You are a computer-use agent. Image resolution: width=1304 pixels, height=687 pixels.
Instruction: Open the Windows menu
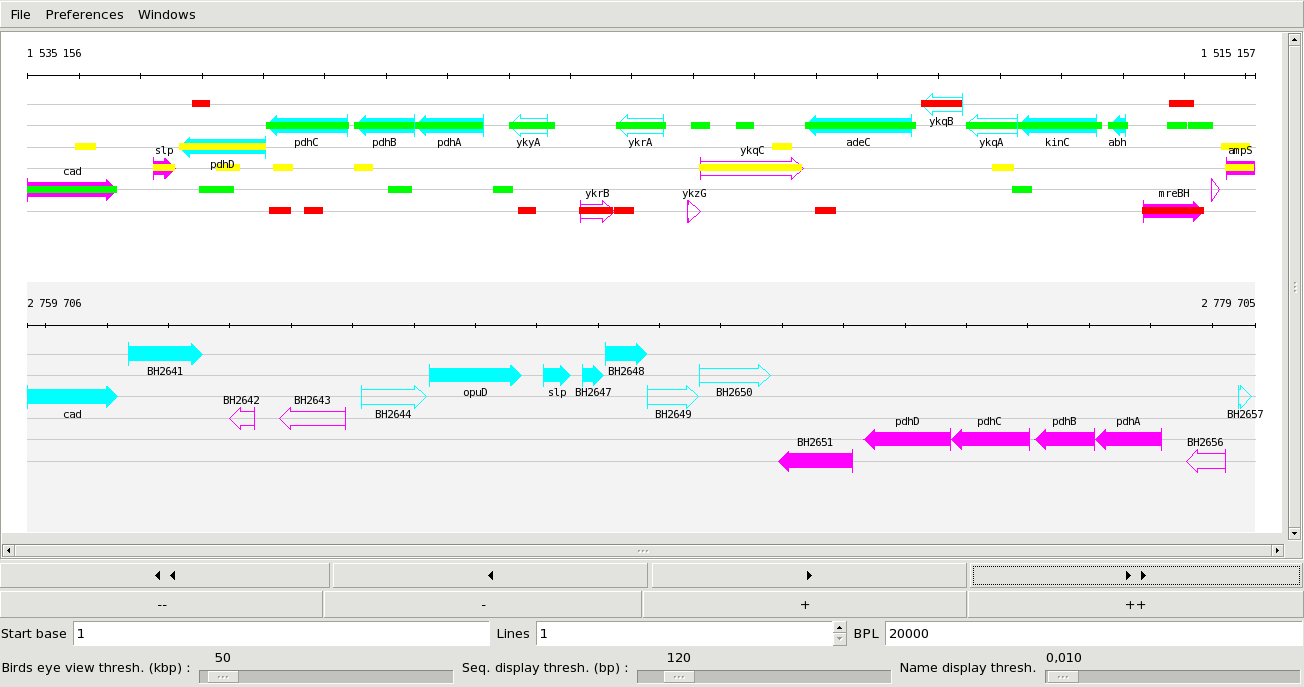167,15
